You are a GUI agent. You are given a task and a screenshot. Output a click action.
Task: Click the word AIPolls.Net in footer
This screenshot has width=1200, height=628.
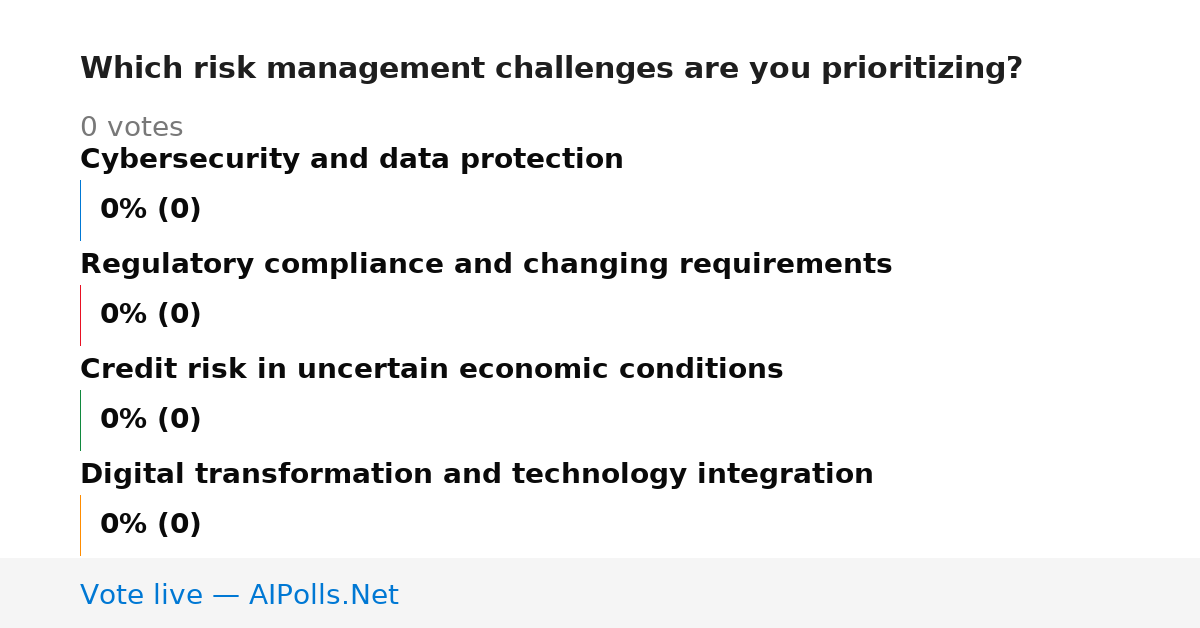[x=323, y=595]
